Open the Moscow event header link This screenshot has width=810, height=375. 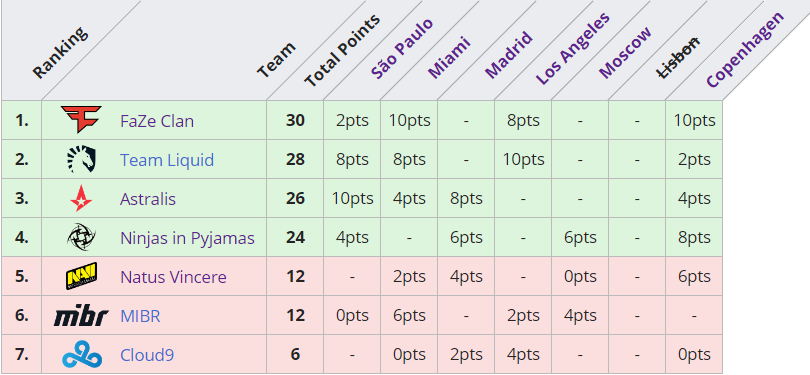625,53
